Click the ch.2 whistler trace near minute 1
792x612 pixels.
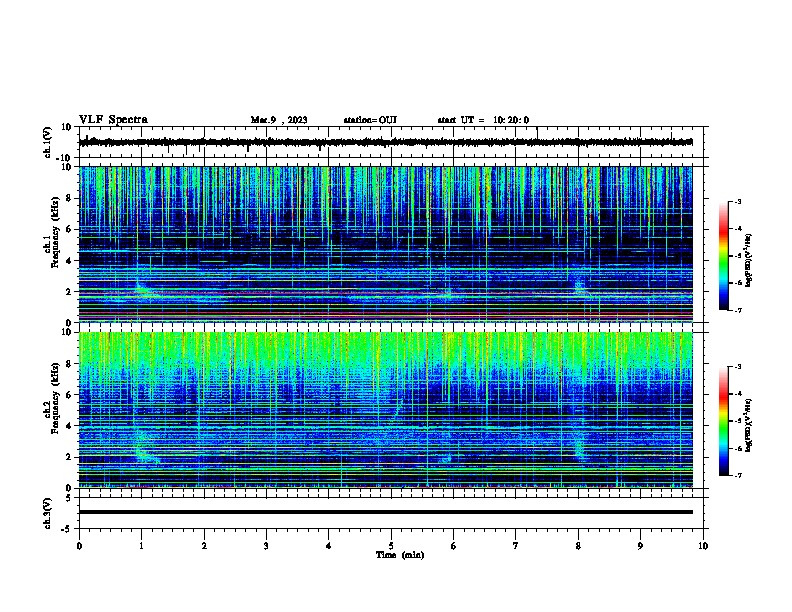coord(145,448)
